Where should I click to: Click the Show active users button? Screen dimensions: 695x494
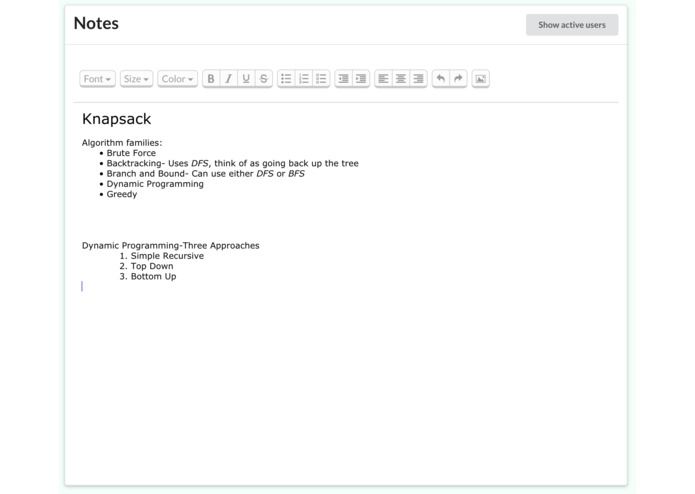pyautogui.click(x=572, y=25)
